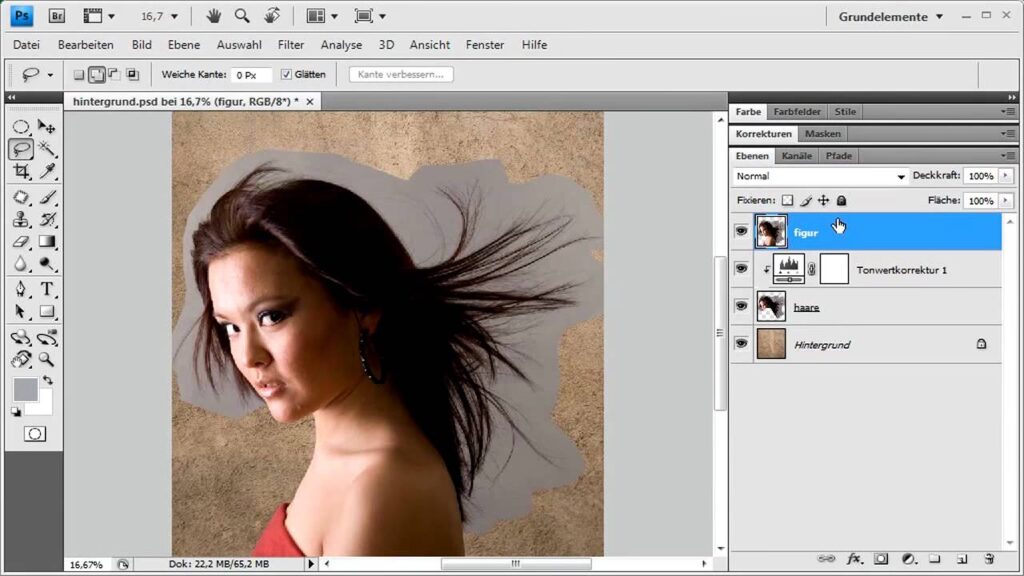Click the foreground color swatch
Image resolution: width=1024 pixels, height=576 pixels.
point(25,389)
